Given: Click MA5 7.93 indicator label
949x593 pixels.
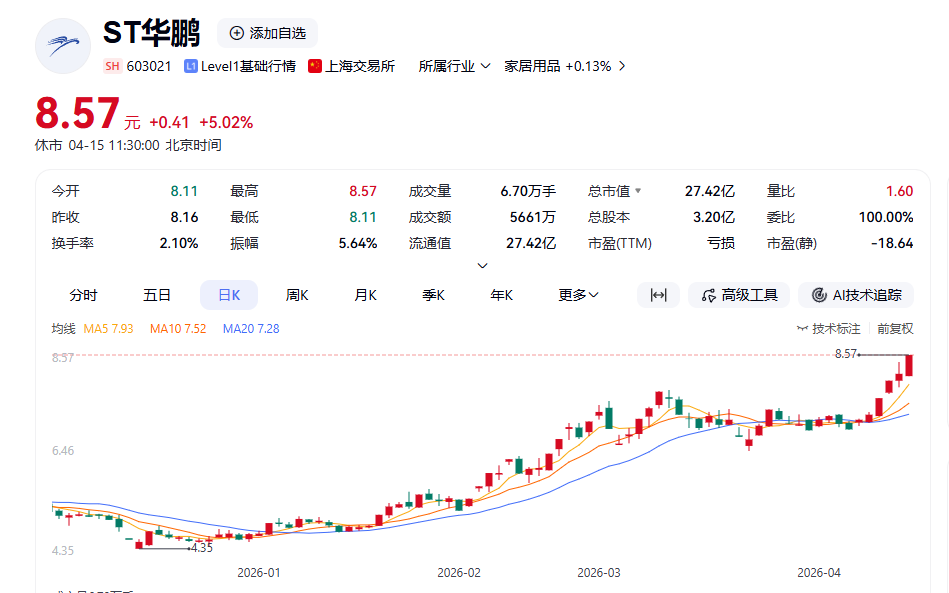Looking at the screenshot, I should coord(108,329).
